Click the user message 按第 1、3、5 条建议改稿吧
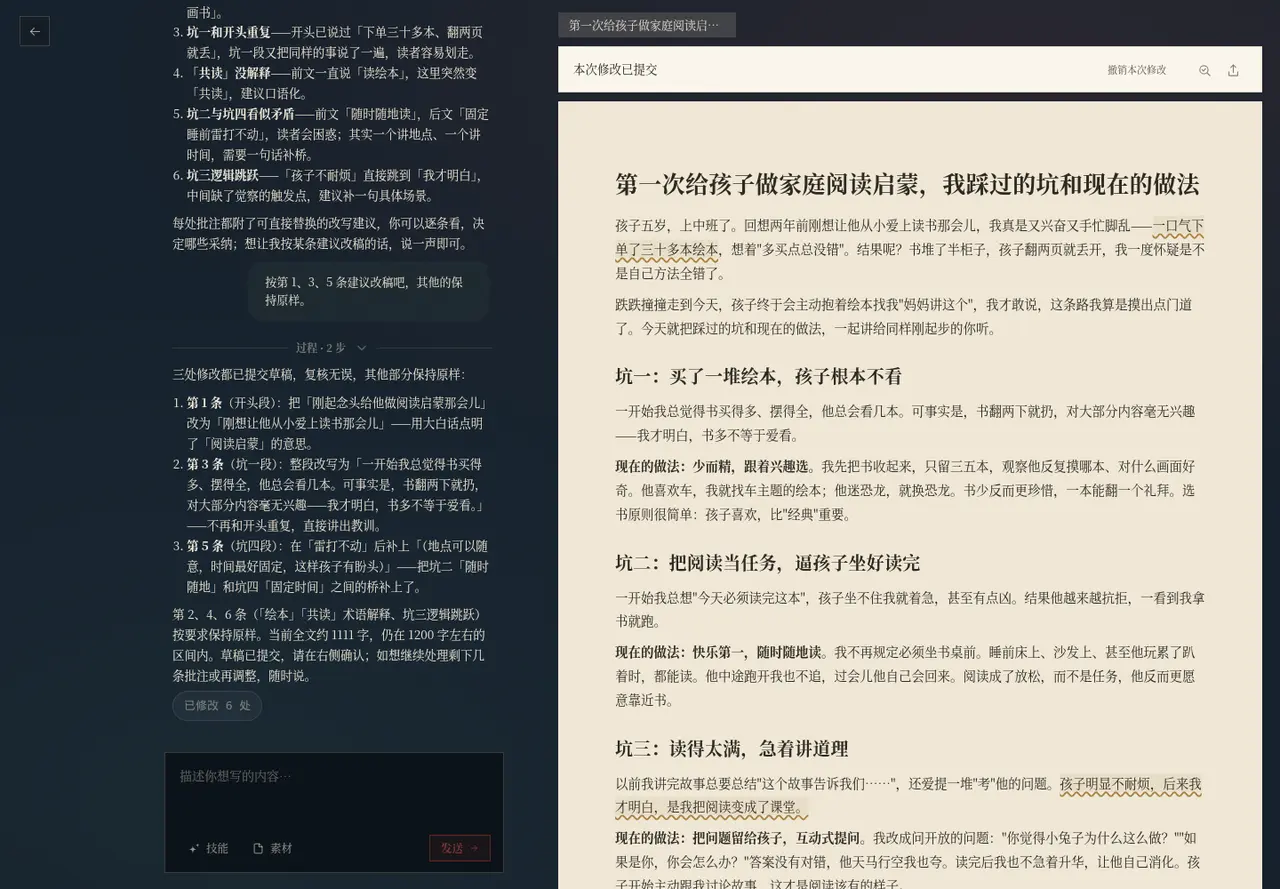The image size is (1280, 889). tap(368, 291)
